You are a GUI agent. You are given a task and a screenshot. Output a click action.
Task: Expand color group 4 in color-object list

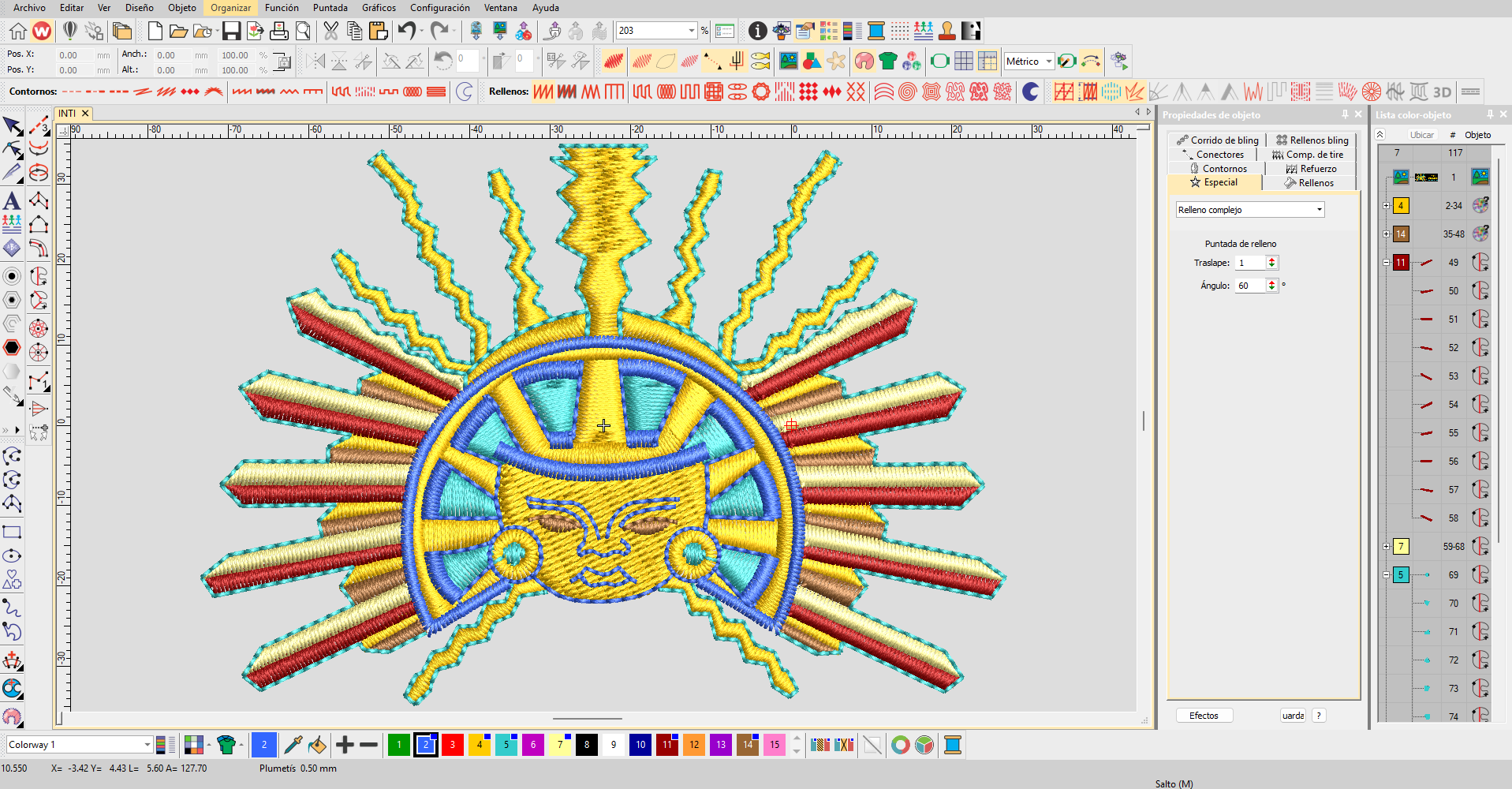pyautogui.click(x=1387, y=206)
